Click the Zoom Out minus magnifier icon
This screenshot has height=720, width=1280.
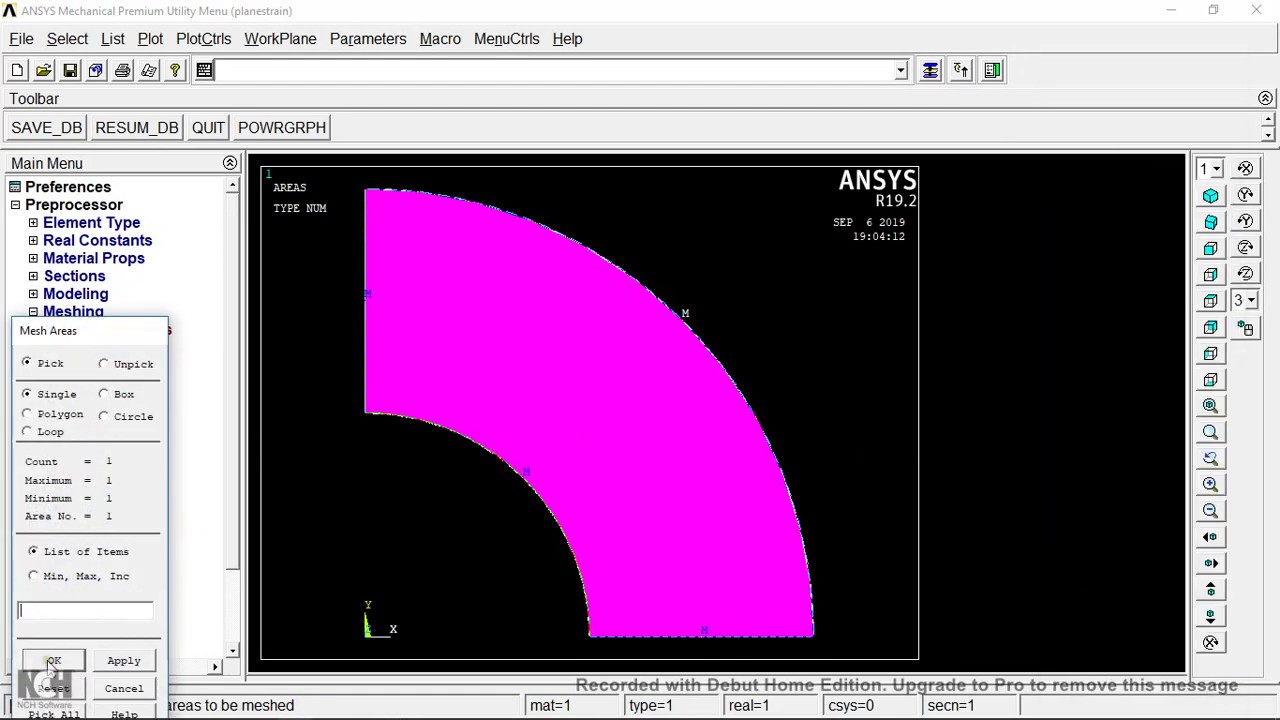click(1211, 510)
